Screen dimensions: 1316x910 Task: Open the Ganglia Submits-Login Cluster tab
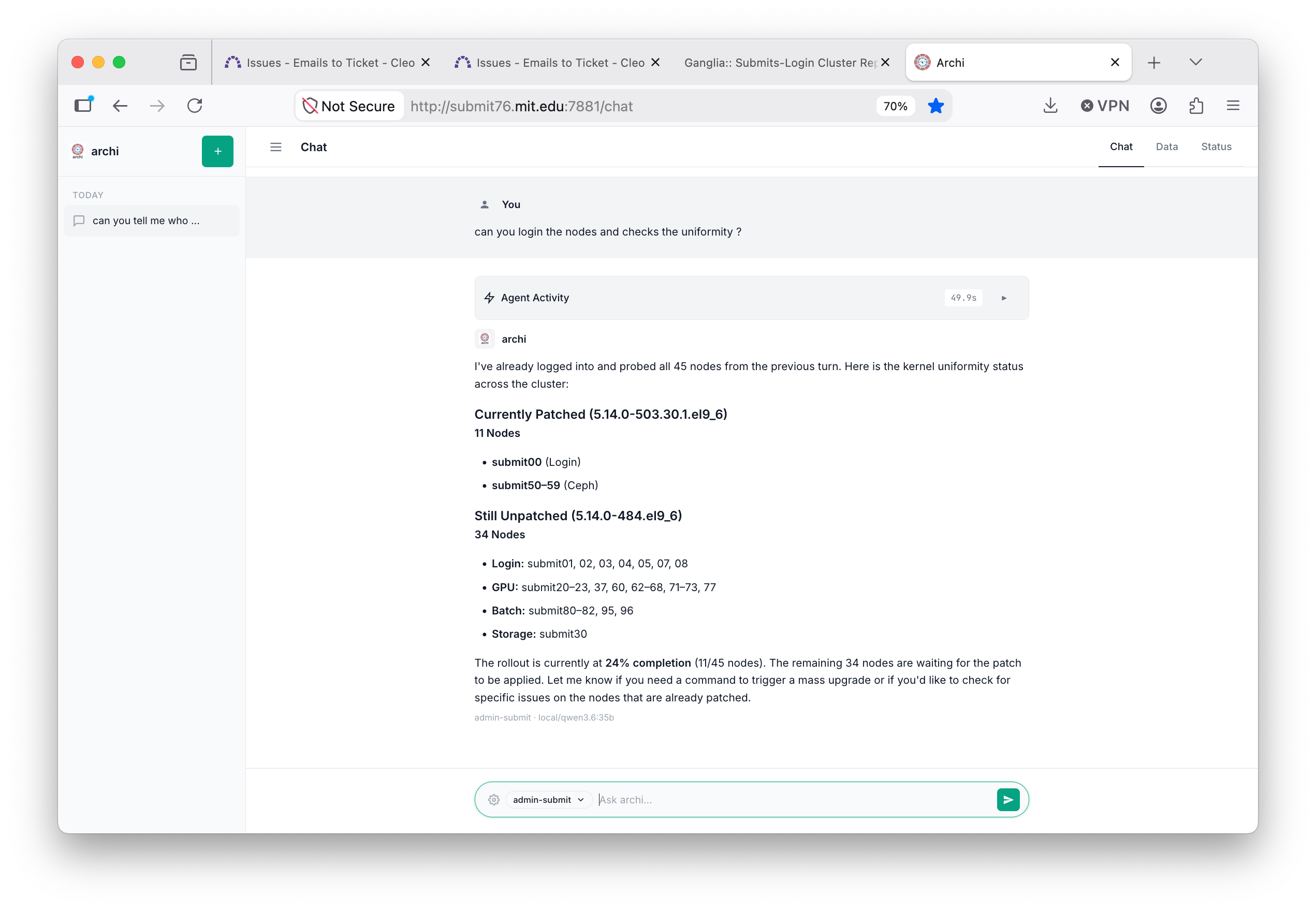click(781, 63)
